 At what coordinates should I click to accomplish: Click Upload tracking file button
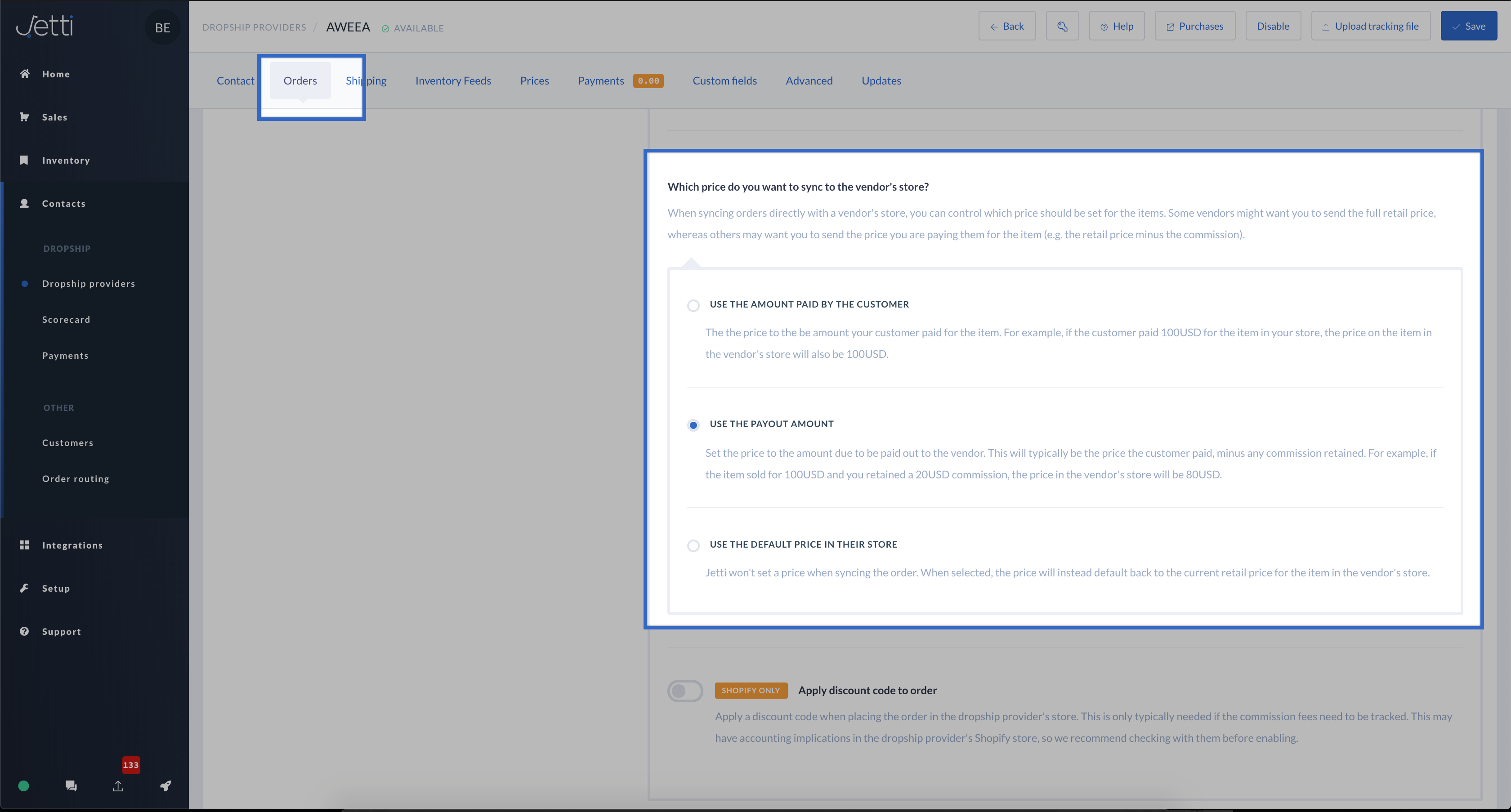(x=1370, y=27)
